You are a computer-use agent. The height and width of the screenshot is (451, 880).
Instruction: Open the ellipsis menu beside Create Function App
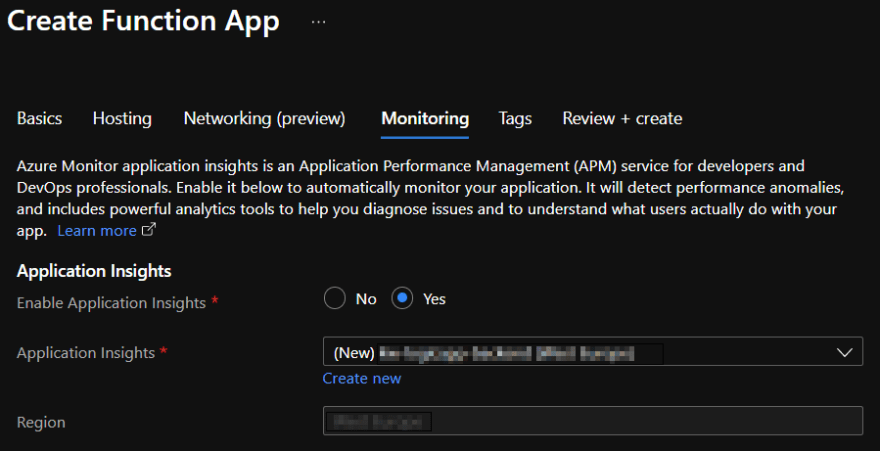point(318,22)
